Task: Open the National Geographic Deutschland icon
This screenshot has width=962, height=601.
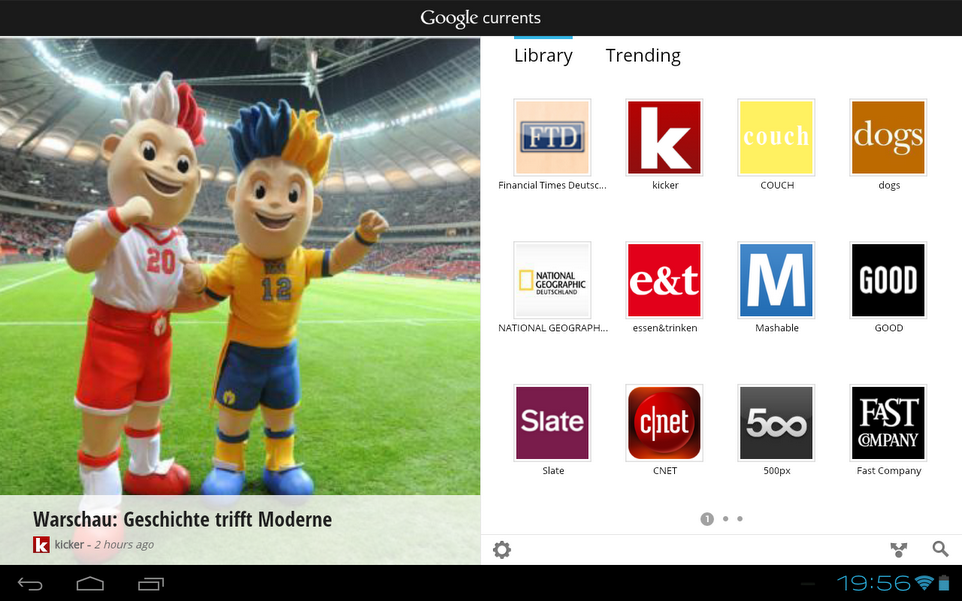Action: pyautogui.click(x=552, y=280)
